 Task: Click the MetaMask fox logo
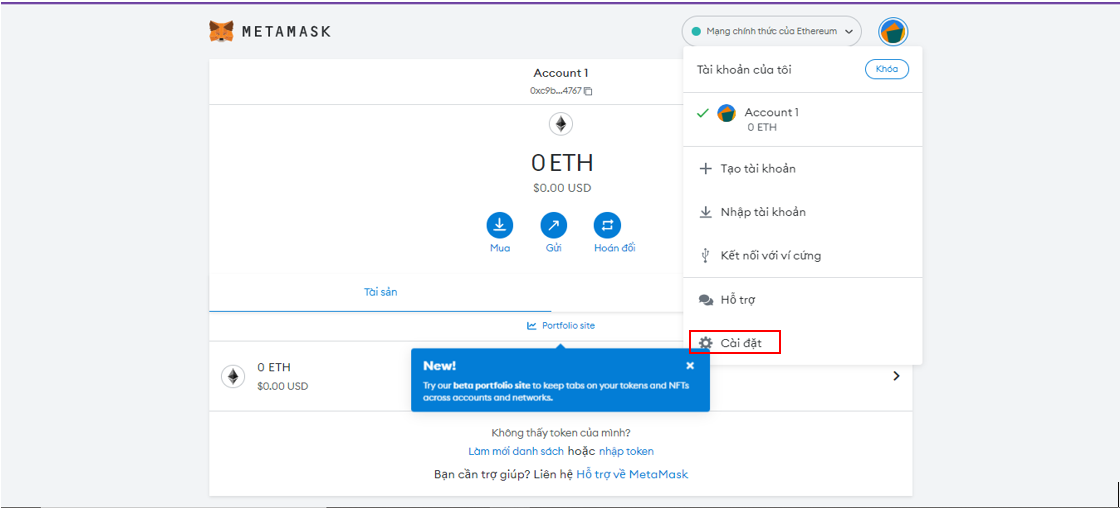click(221, 31)
